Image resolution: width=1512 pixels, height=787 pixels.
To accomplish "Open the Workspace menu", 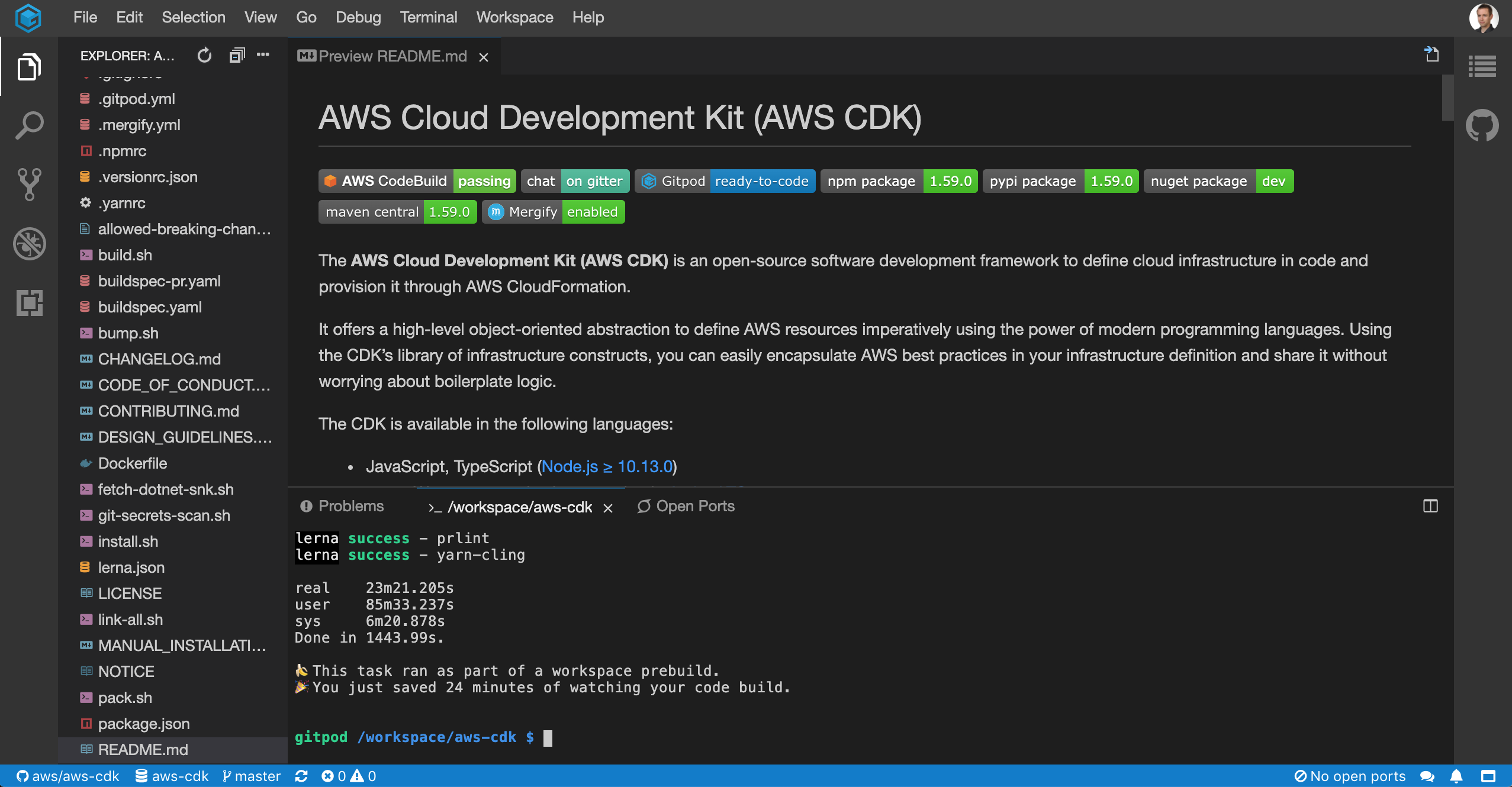I will coord(514,17).
